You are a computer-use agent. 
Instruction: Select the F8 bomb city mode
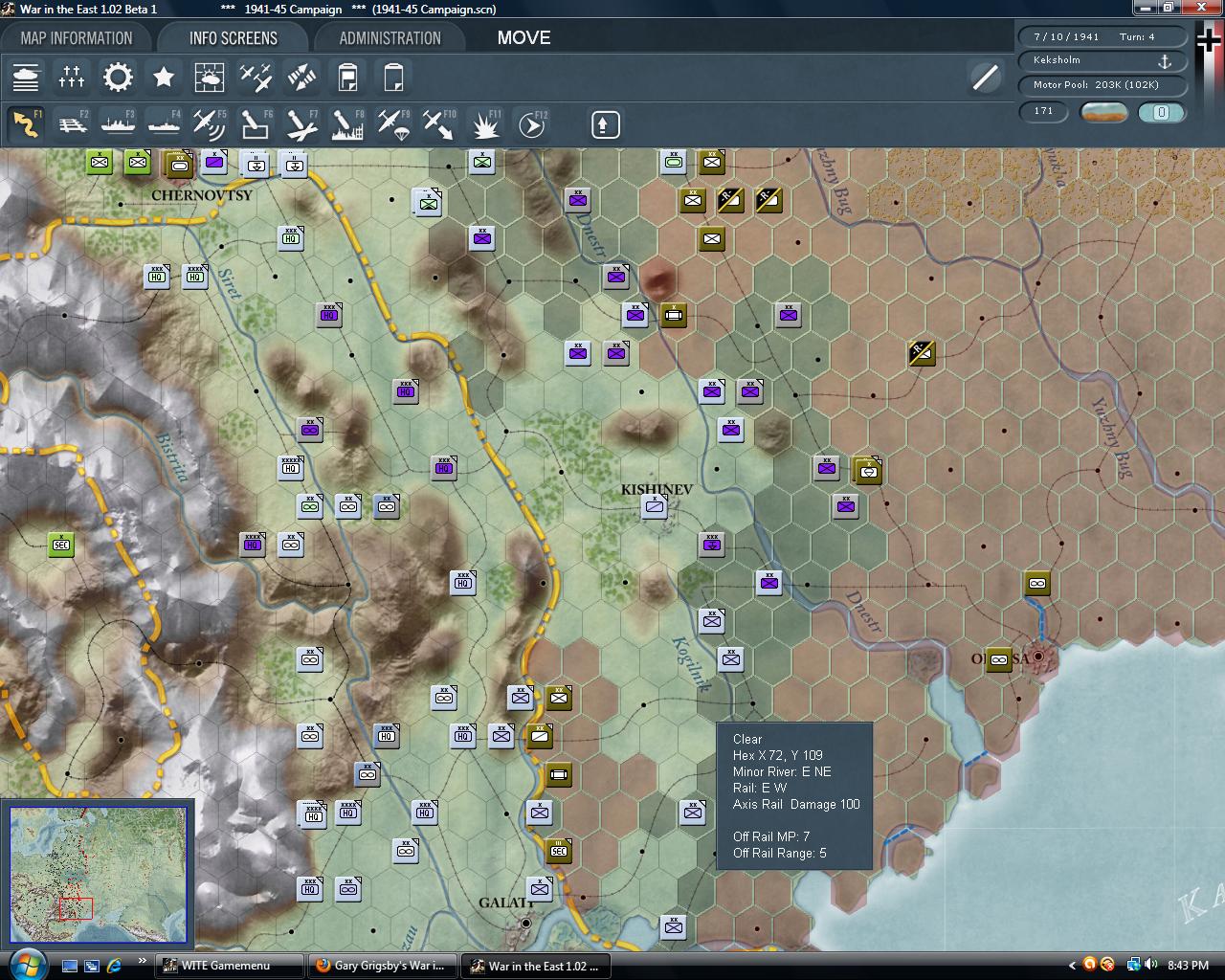(x=347, y=124)
